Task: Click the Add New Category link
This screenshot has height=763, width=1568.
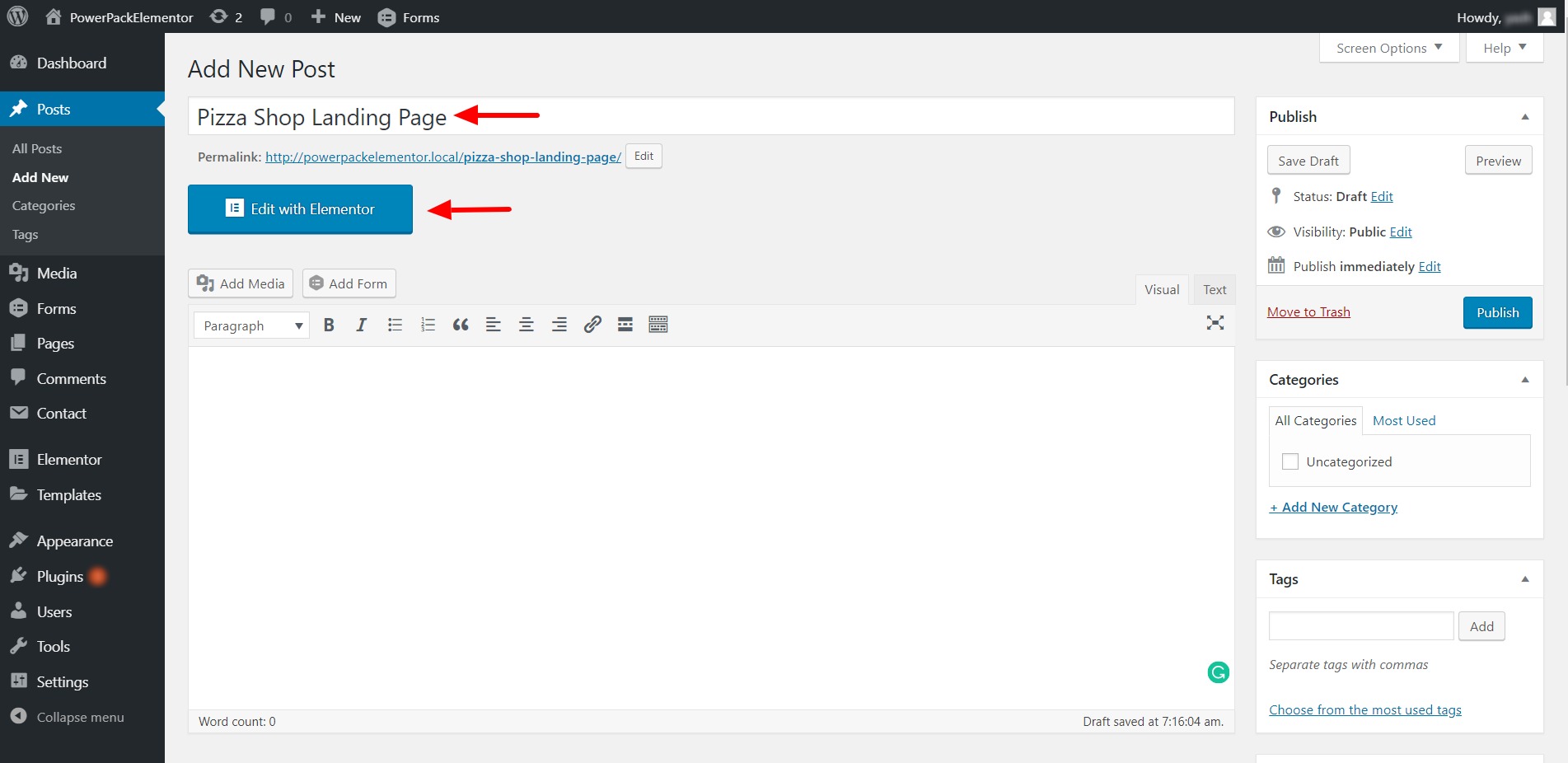Action: pos(1333,508)
